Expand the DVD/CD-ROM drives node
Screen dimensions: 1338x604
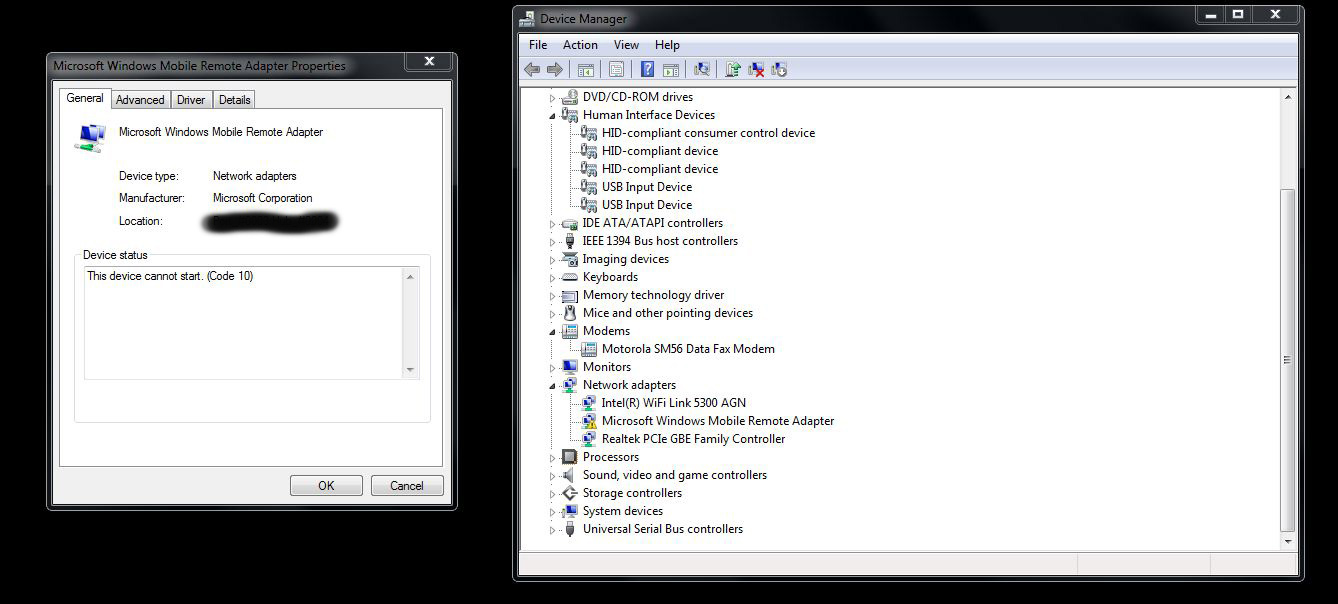click(552, 98)
